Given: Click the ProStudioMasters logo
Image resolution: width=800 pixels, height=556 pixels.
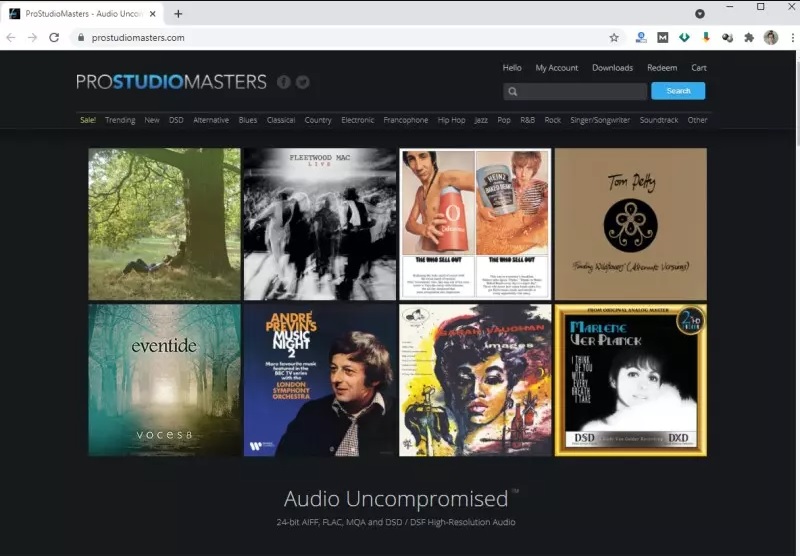Looking at the screenshot, I should [x=171, y=82].
